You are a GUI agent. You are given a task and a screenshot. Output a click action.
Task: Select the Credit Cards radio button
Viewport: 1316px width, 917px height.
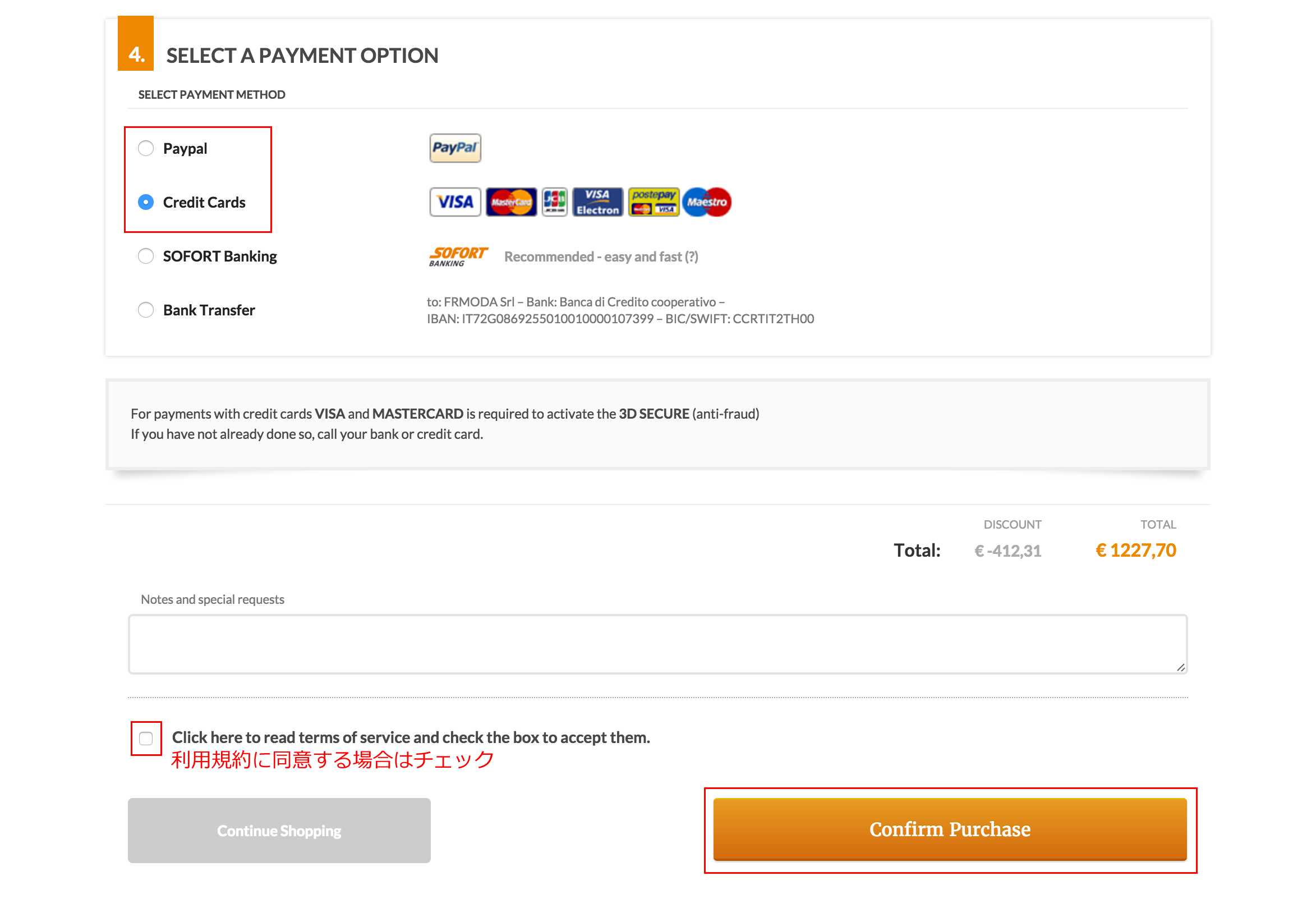point(146,202)
